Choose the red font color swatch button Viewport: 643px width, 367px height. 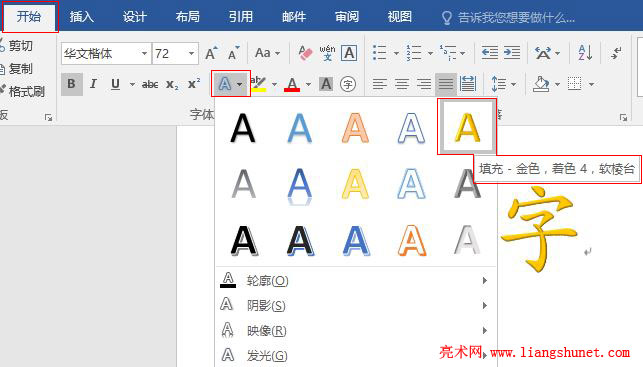click(292, 84)
